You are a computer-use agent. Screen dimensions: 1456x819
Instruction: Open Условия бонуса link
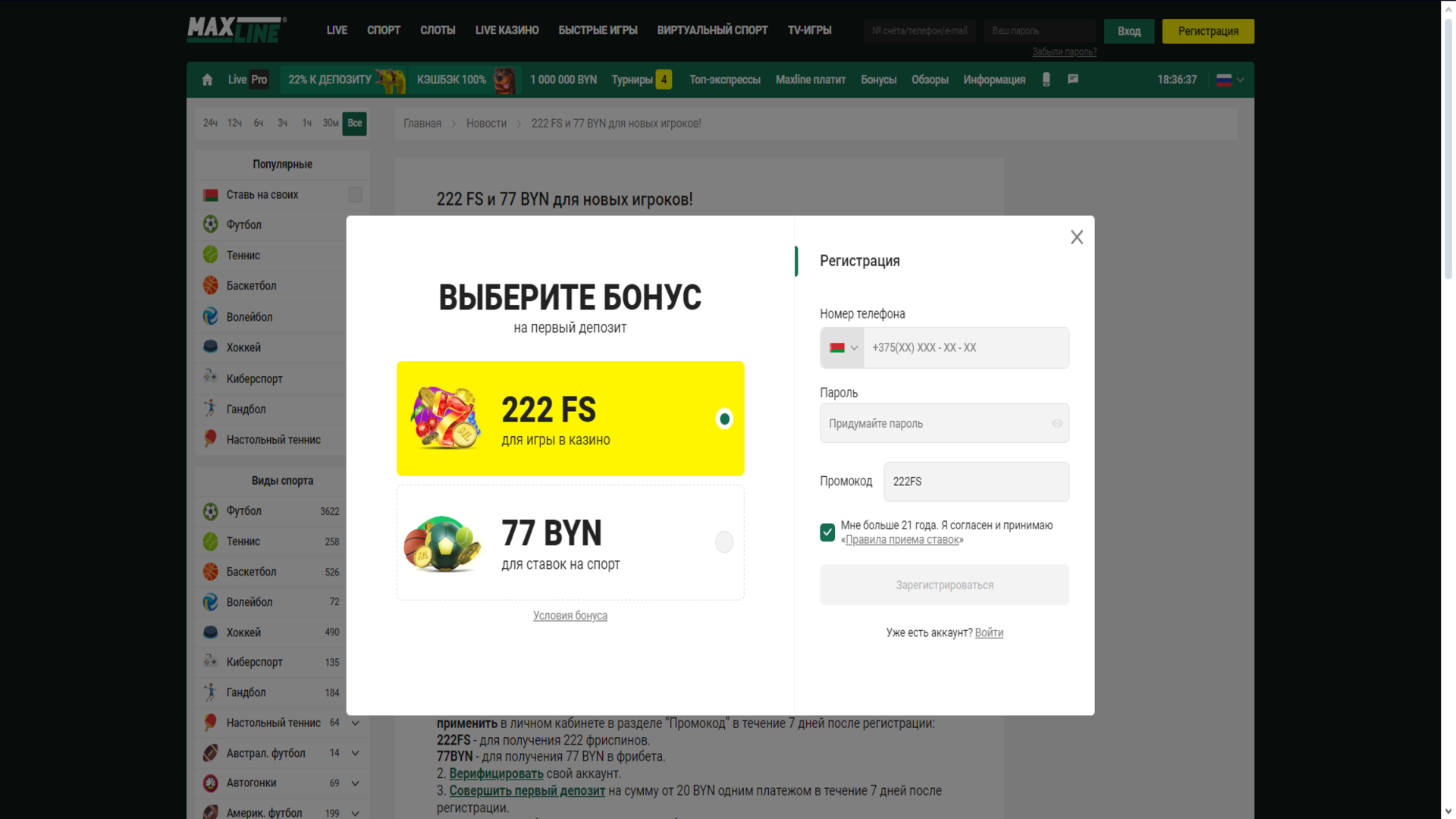570,616
